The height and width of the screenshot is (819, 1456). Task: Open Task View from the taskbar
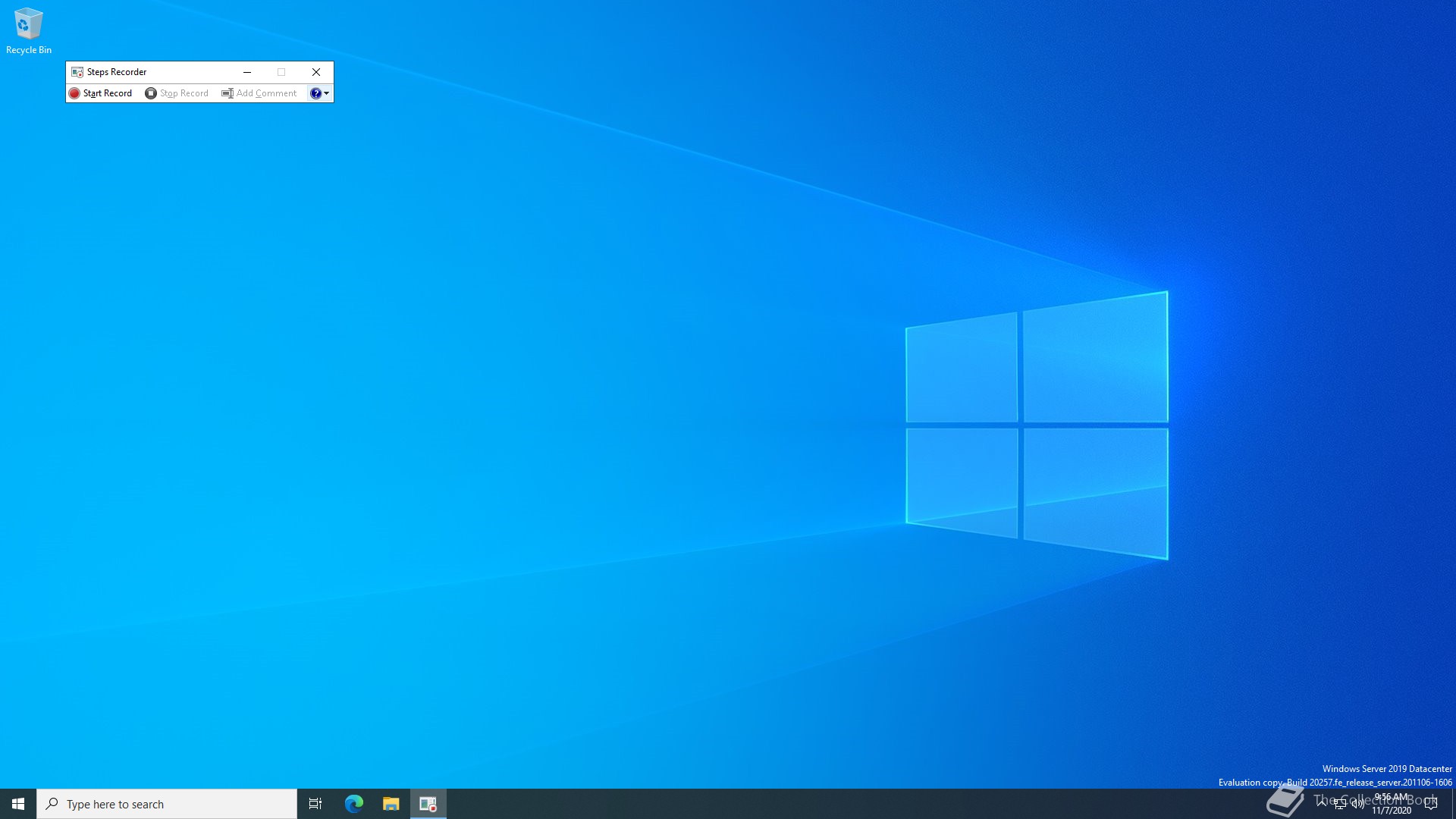(315, 804)
